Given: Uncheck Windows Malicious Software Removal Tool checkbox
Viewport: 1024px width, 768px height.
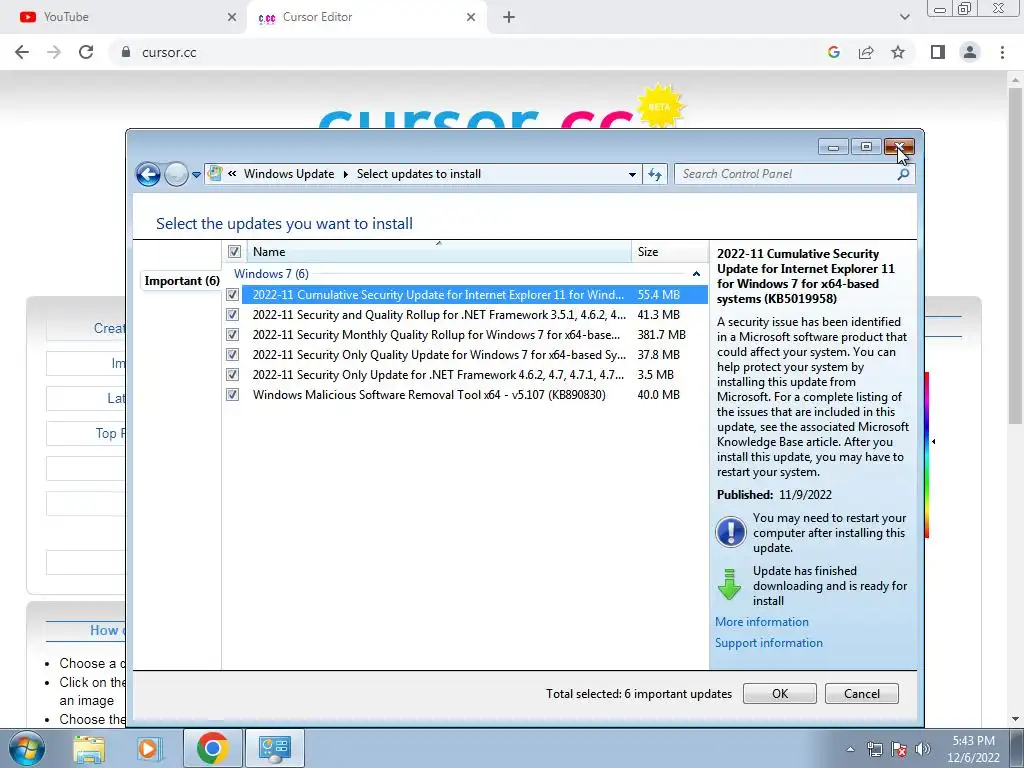Looking at the screenshot, I should tap(232, 394).
